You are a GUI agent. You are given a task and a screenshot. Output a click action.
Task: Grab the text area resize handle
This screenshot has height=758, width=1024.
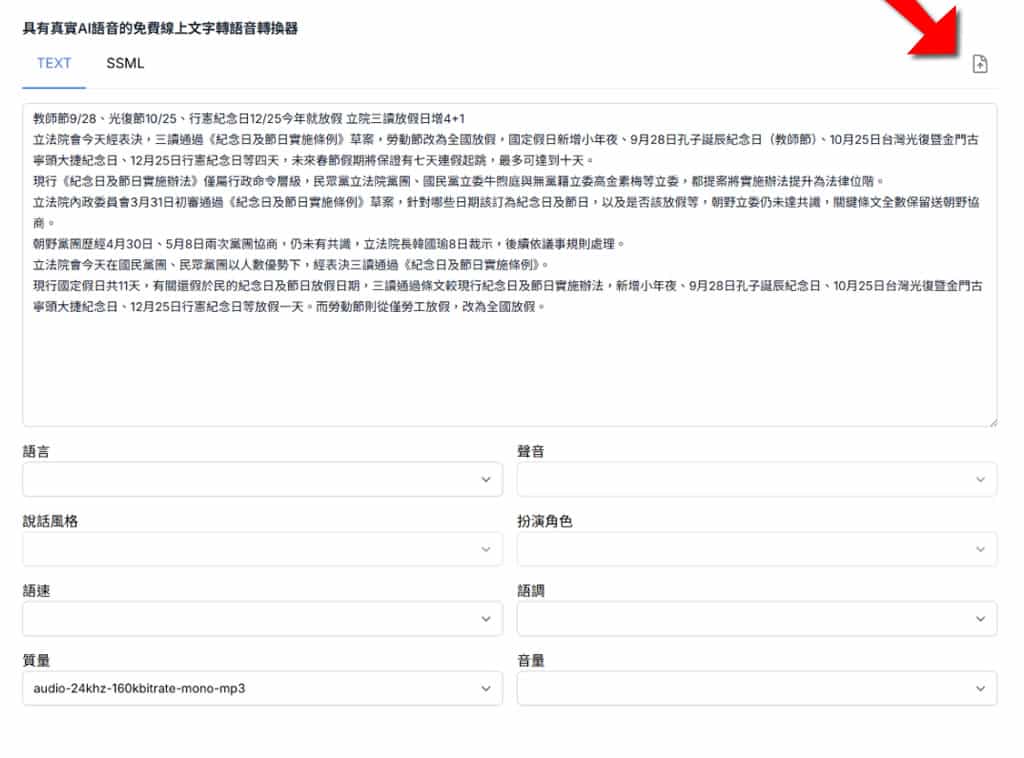pyautogui.click(x=993, y=422)
